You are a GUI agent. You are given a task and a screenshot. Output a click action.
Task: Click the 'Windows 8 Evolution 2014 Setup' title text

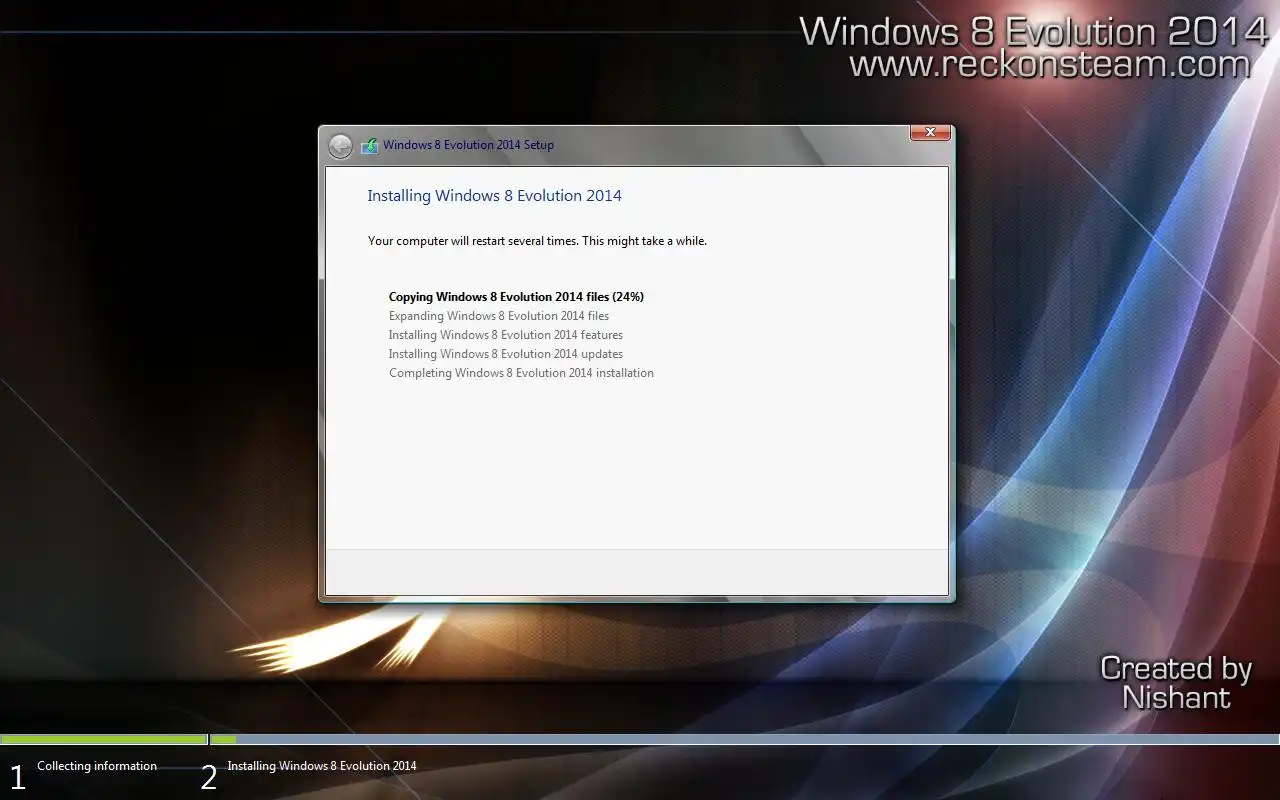(x=468, y=145)
